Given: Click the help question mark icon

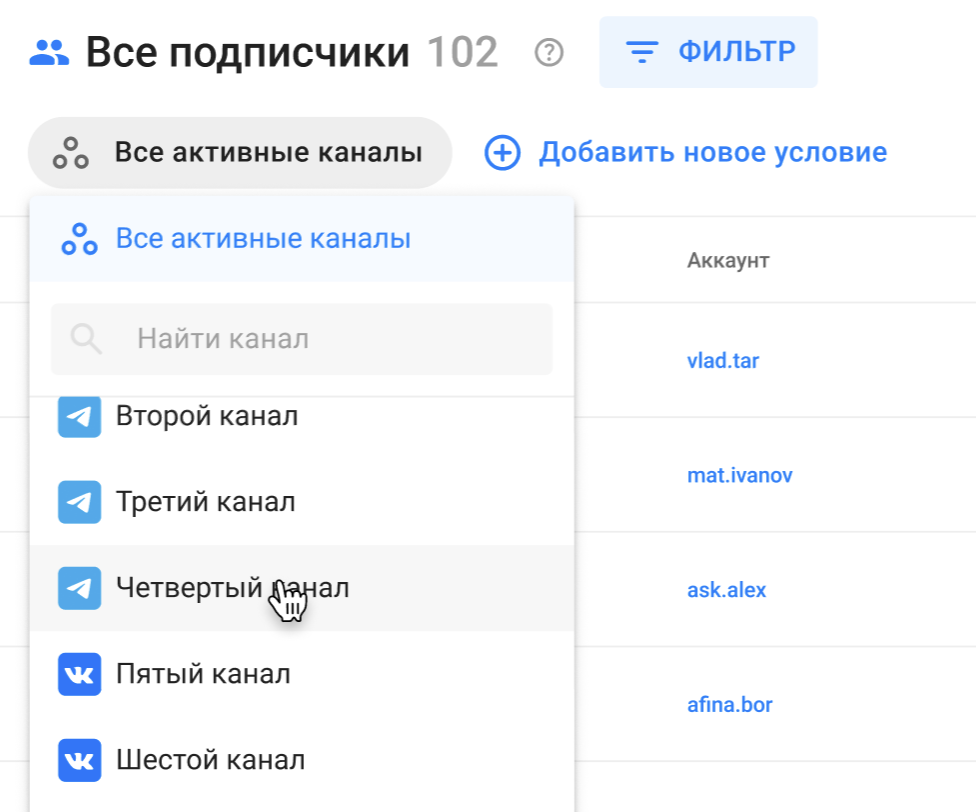Looking at the screenshot, I should point(549,52).
